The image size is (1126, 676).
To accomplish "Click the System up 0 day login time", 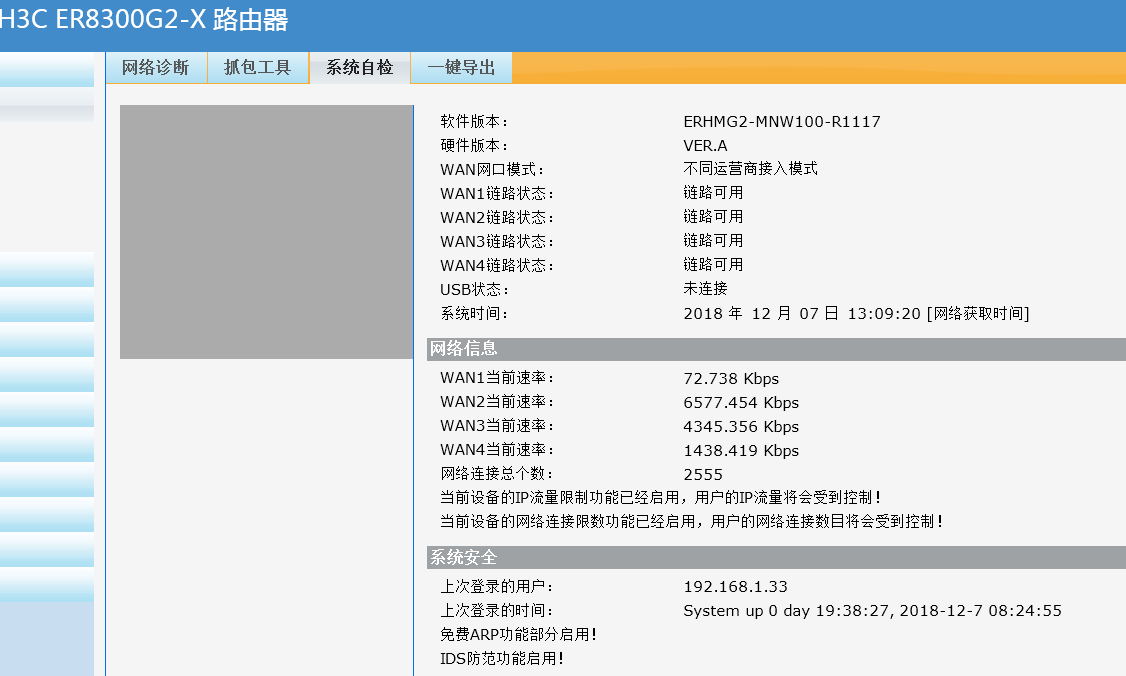I will (x=873, y=611).
